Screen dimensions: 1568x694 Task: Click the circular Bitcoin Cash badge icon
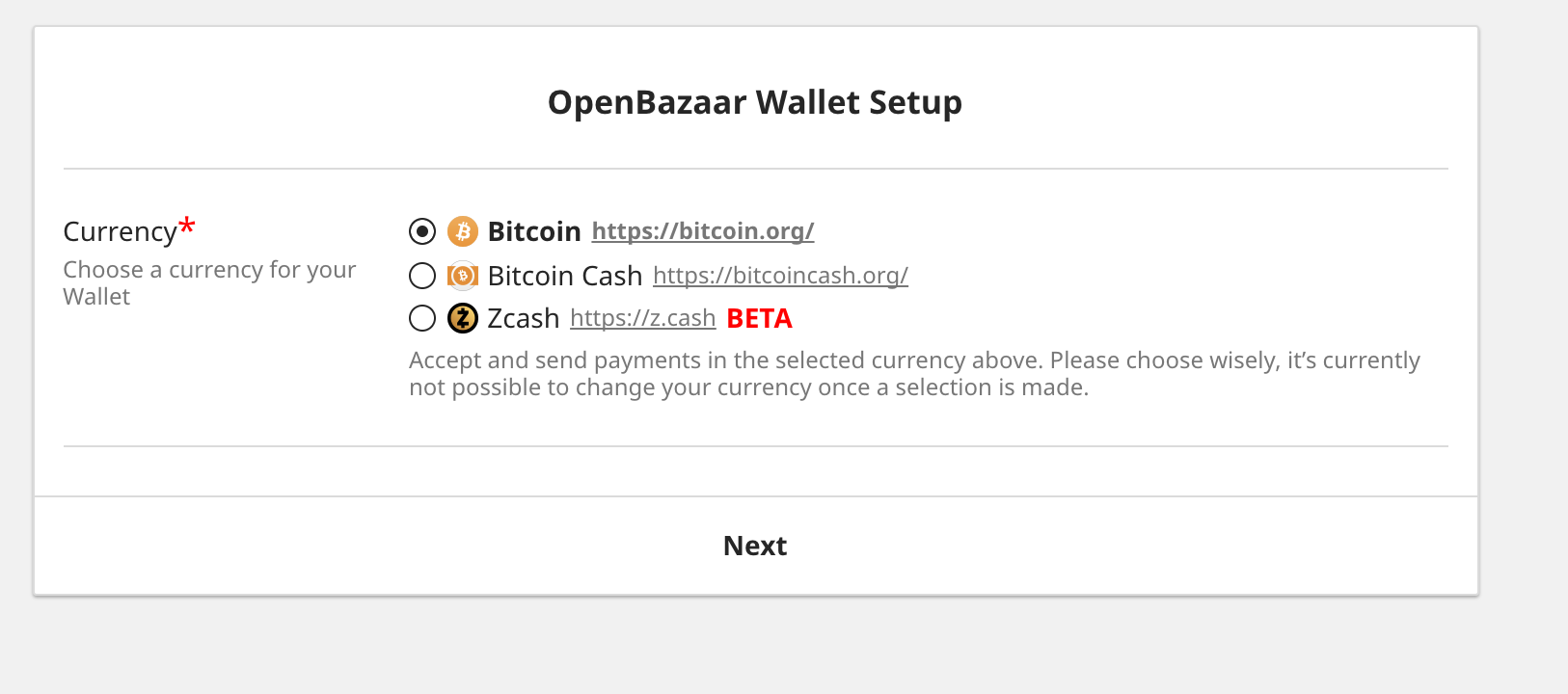(463, 276)
